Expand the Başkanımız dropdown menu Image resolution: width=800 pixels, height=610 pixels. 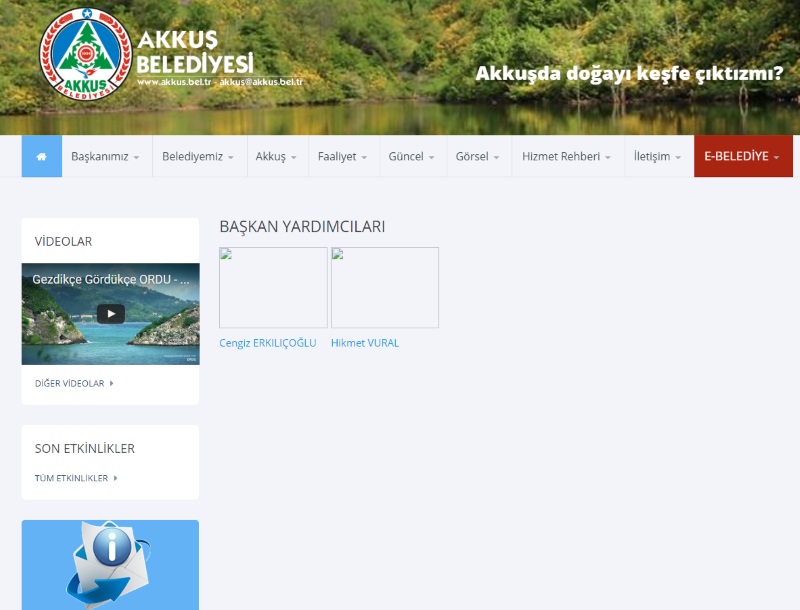coord(105,157)
